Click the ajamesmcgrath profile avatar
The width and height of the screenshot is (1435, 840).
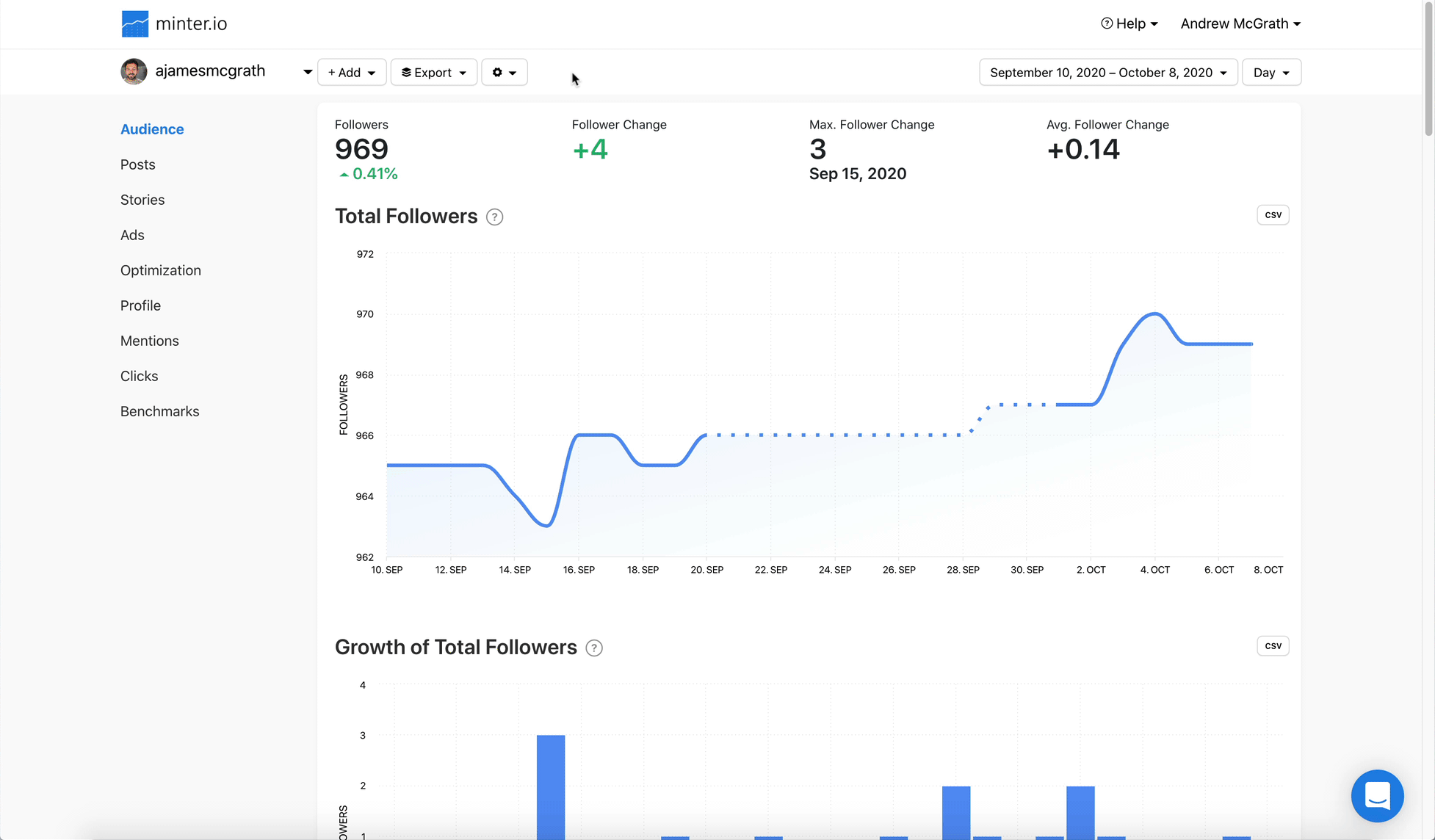[x=134, y=71]
